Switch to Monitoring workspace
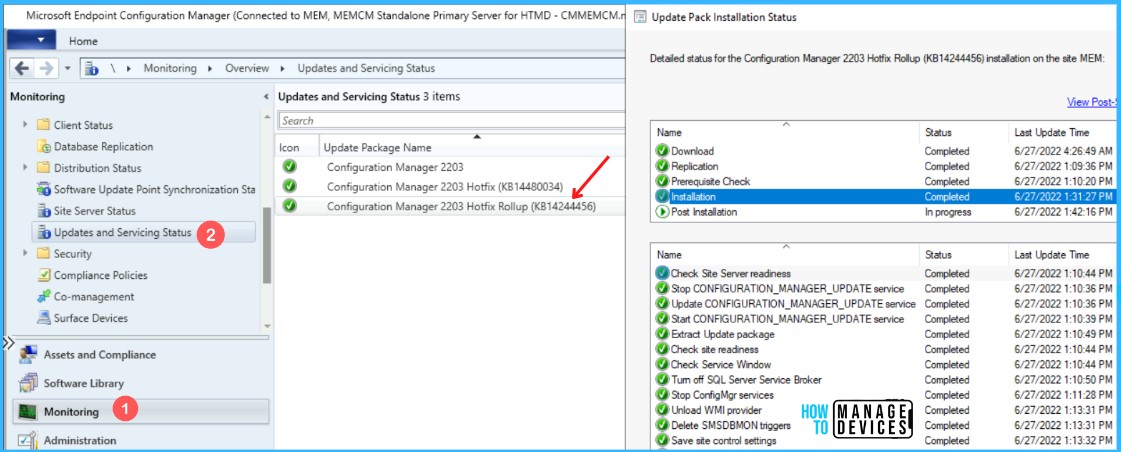Image resolution: width=1121 pixels, height=452 pixels. (141, 412)
